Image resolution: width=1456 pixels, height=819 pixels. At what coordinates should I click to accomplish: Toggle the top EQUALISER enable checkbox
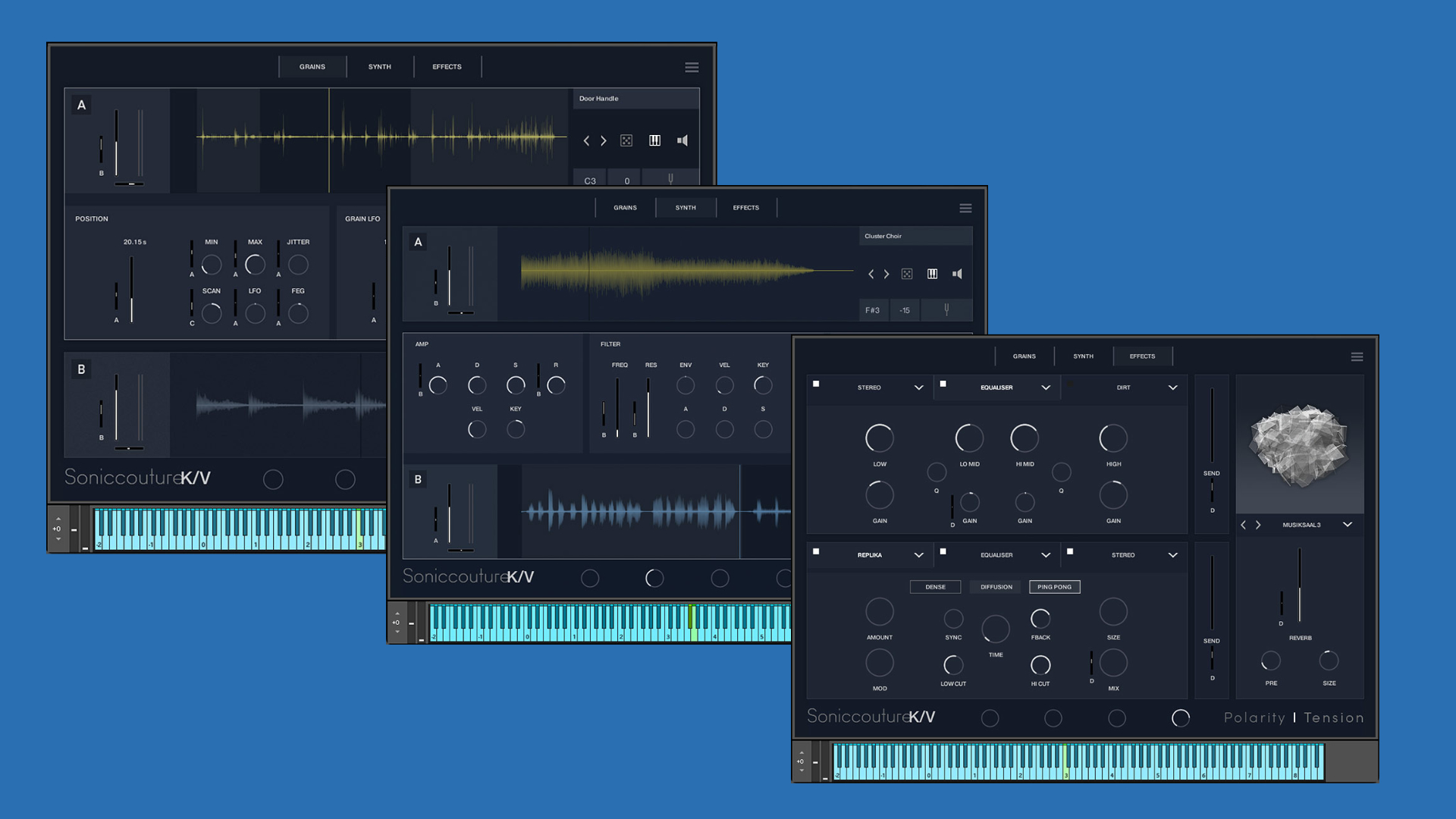tap(943, 384)
